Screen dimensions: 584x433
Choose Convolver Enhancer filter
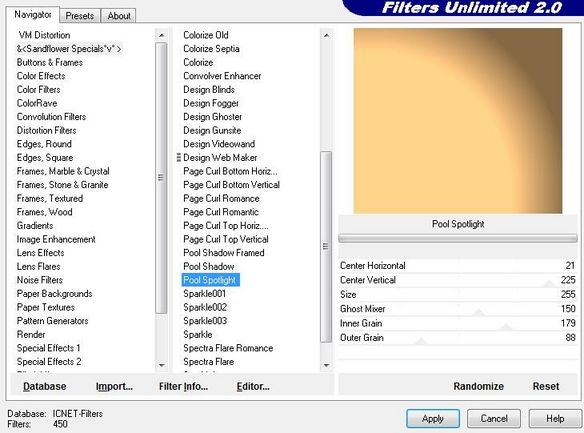point(222,76)
